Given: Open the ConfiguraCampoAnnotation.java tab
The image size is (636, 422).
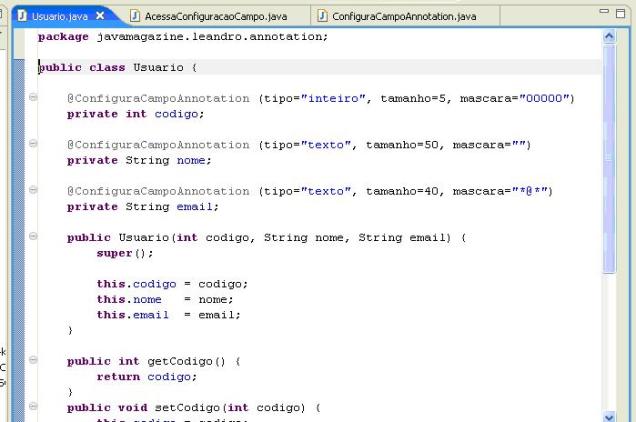Looking at the screenshot, I should click(404, 17).
